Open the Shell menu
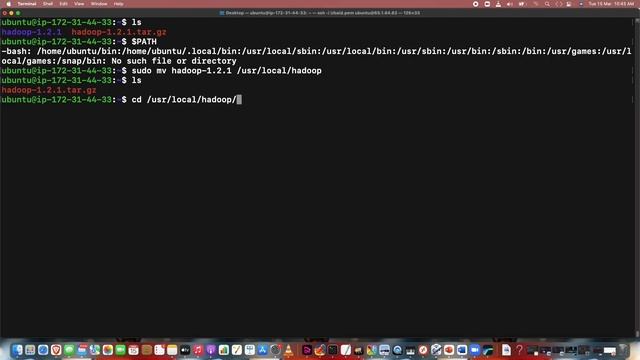This screenshot has height=360, width=640. click(48, 4)
